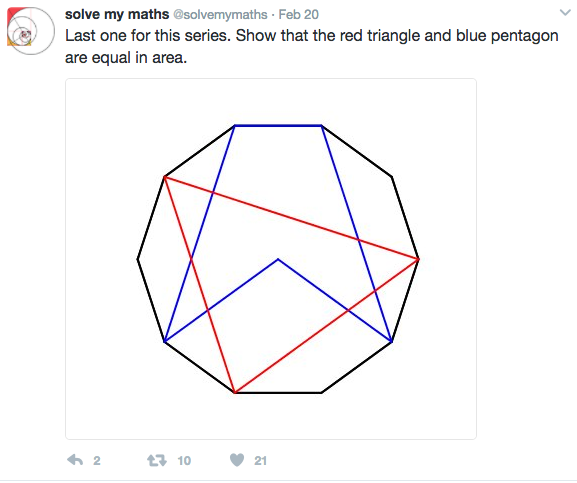Click the red triangle's rightmost vertex
The height and width of the screenshot is (483, 577).
click(x=418, y=259)
